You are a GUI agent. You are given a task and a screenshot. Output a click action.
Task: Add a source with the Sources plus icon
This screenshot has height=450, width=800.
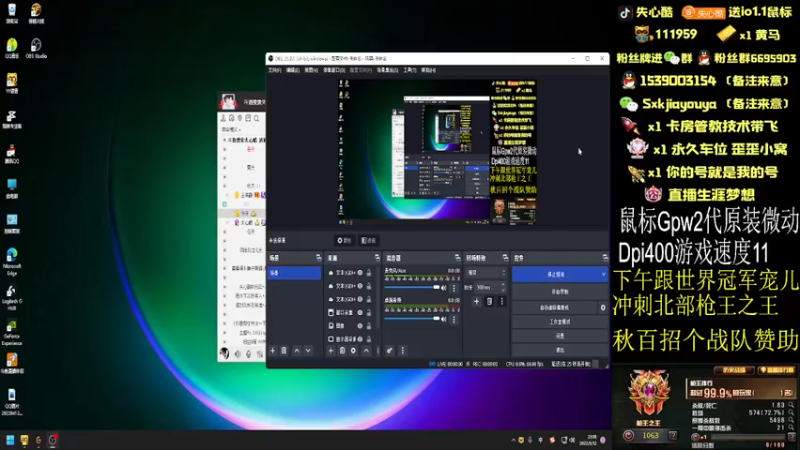click(x=331, y=351)
